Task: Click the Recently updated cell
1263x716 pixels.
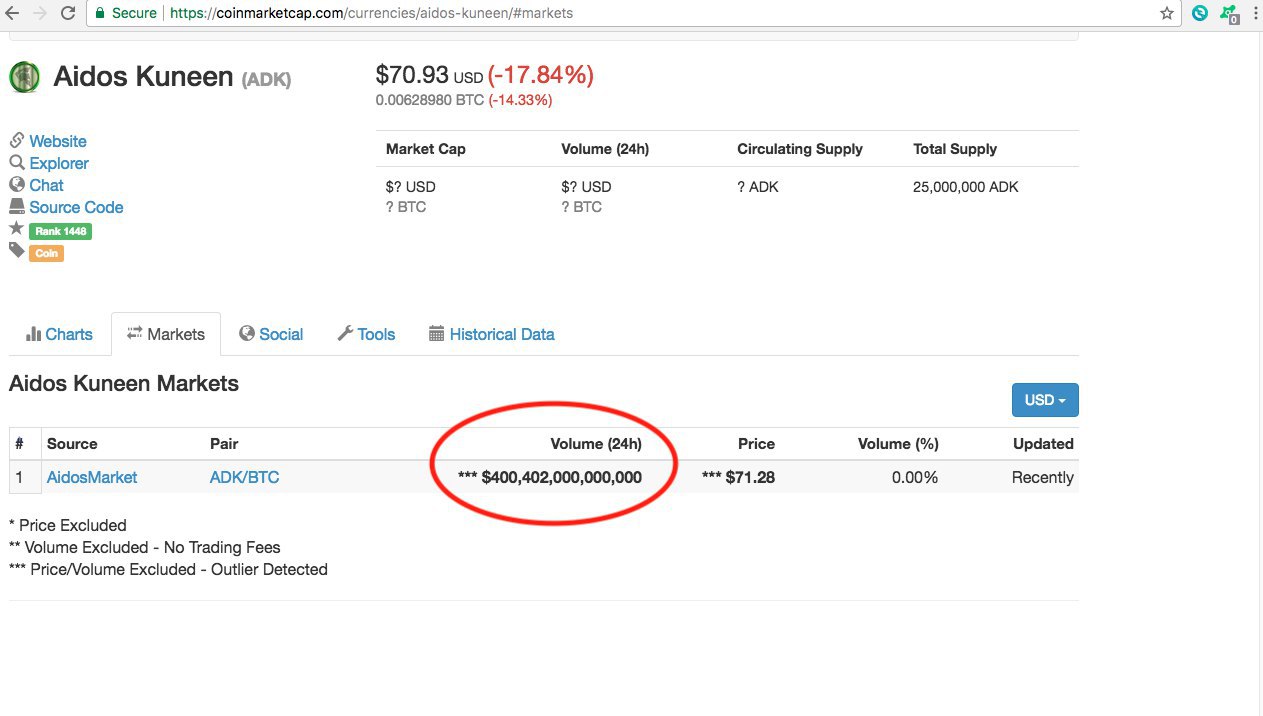Action: (1043, 477)
